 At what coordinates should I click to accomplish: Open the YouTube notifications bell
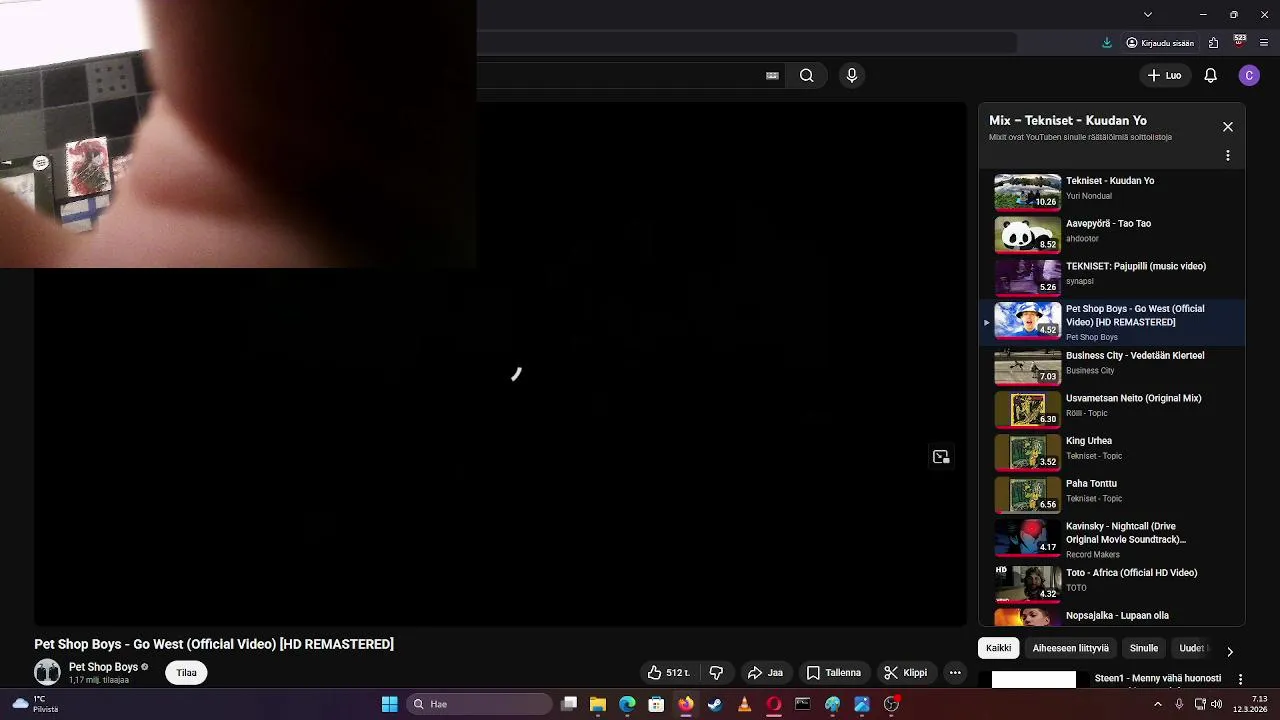pos(1210,75)
